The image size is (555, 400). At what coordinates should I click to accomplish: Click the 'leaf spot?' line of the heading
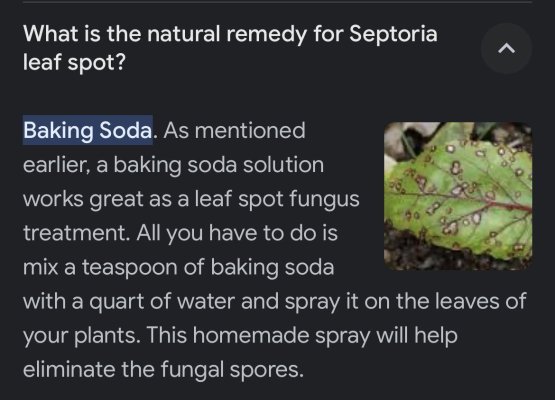[x=74, y=62]
